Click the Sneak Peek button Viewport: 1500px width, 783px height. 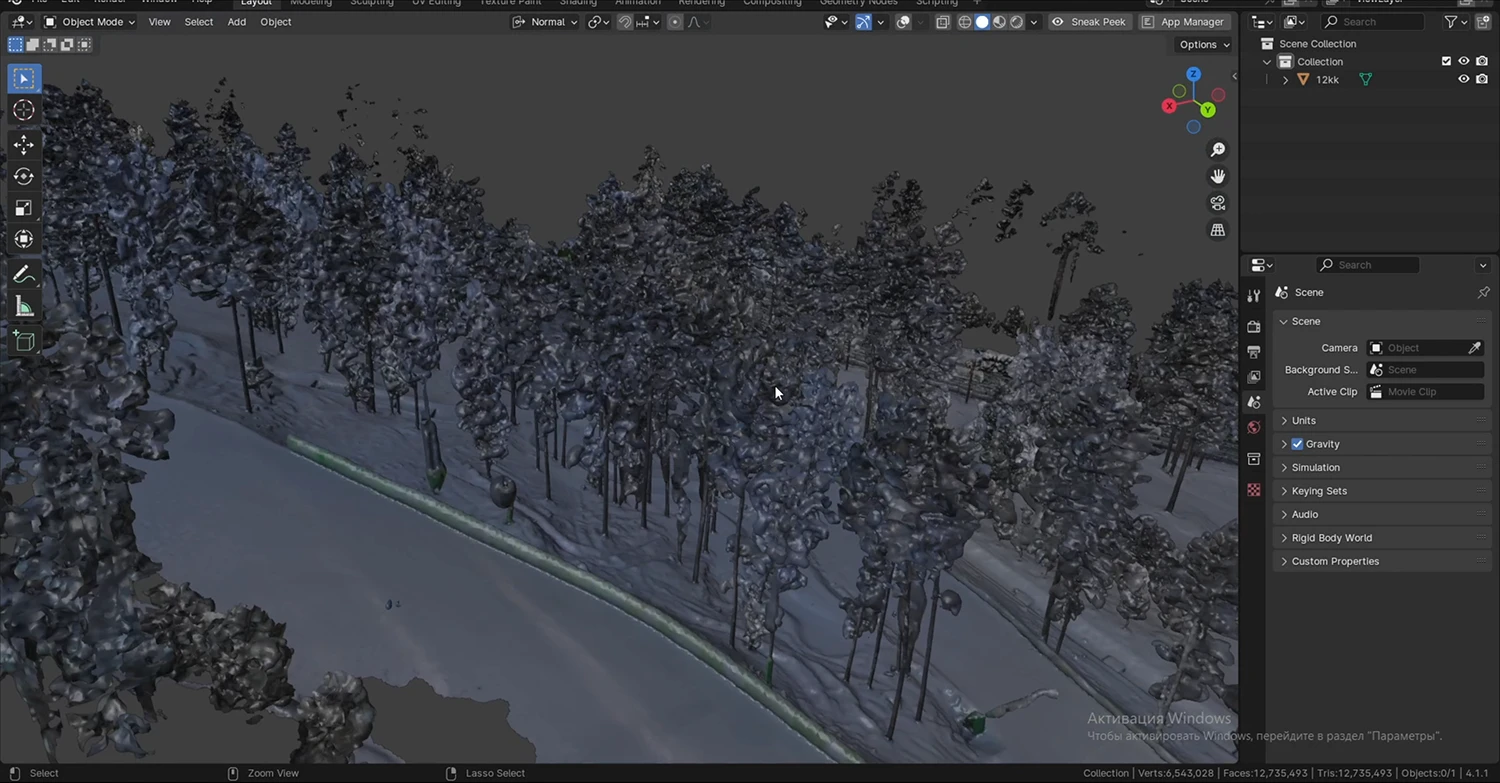click(1089, 22)
